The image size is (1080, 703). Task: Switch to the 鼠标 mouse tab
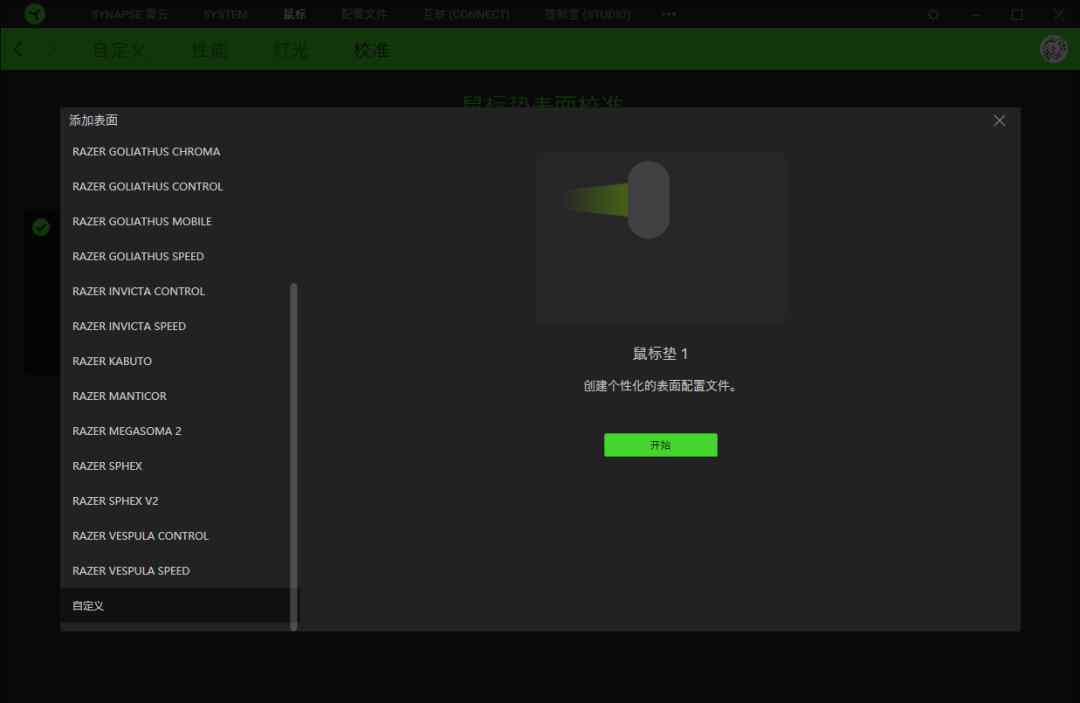pyautogui.click(x=294, y=14)
